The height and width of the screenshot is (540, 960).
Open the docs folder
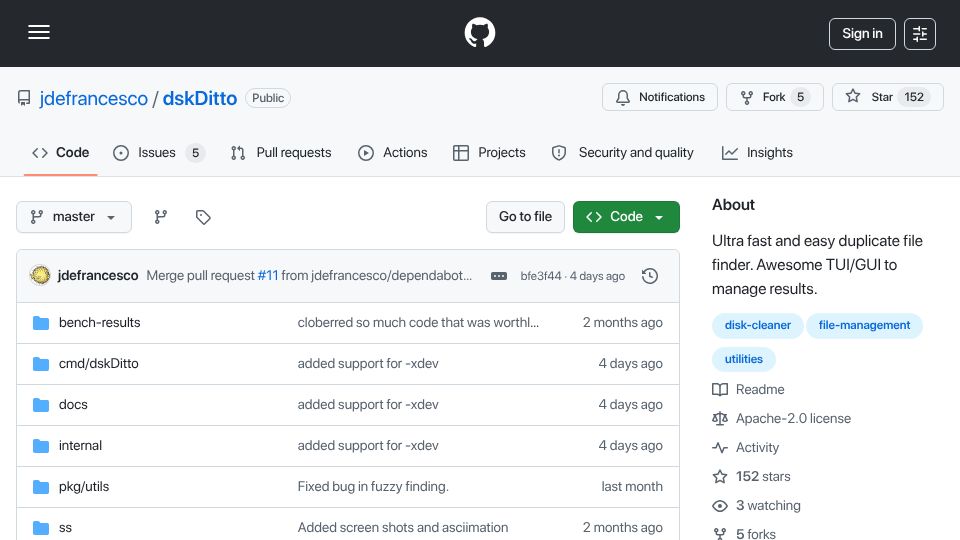73,405
